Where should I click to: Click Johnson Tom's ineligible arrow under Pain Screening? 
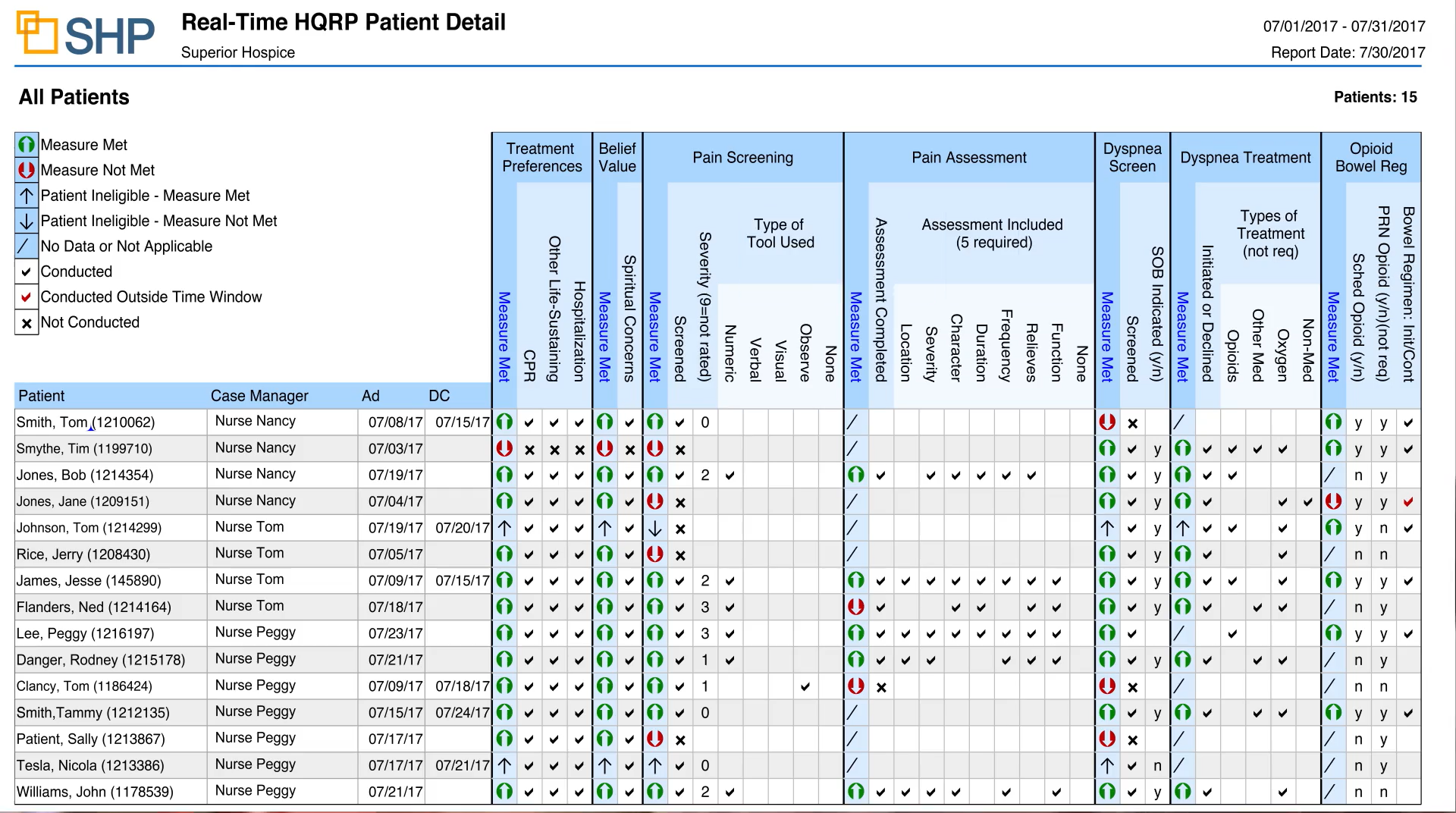tap(655, 528)
